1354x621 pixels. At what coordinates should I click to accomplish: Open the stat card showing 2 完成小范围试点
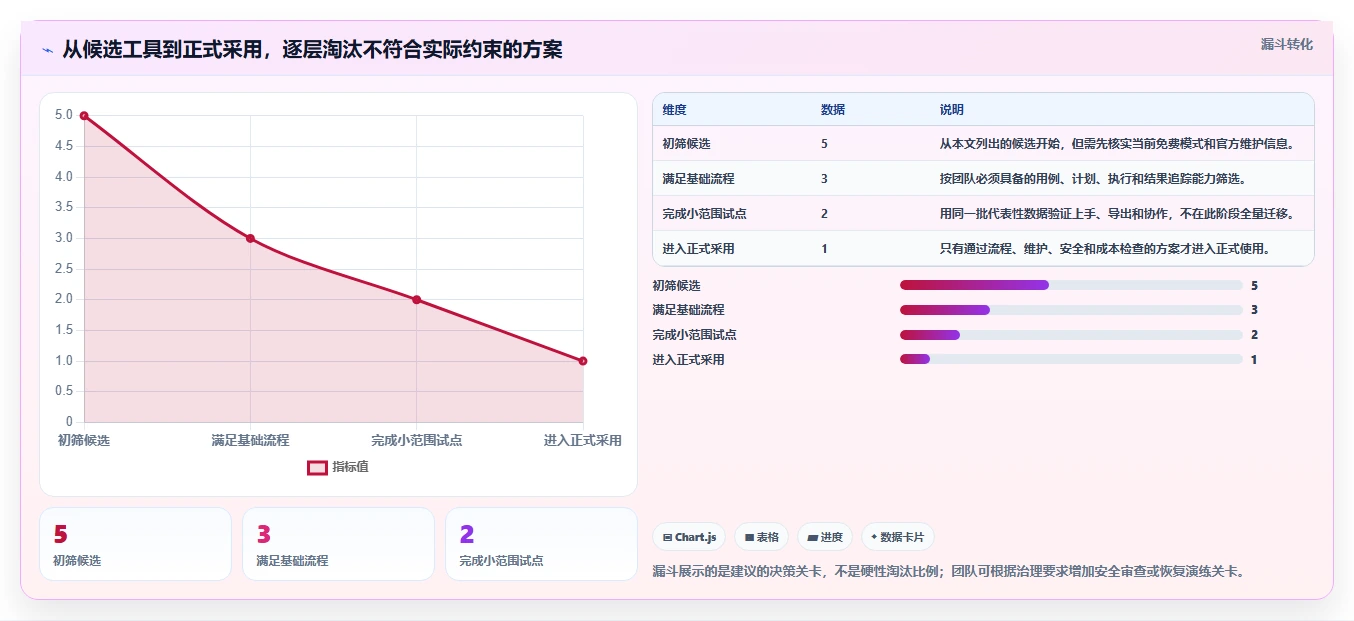point(541,544)
